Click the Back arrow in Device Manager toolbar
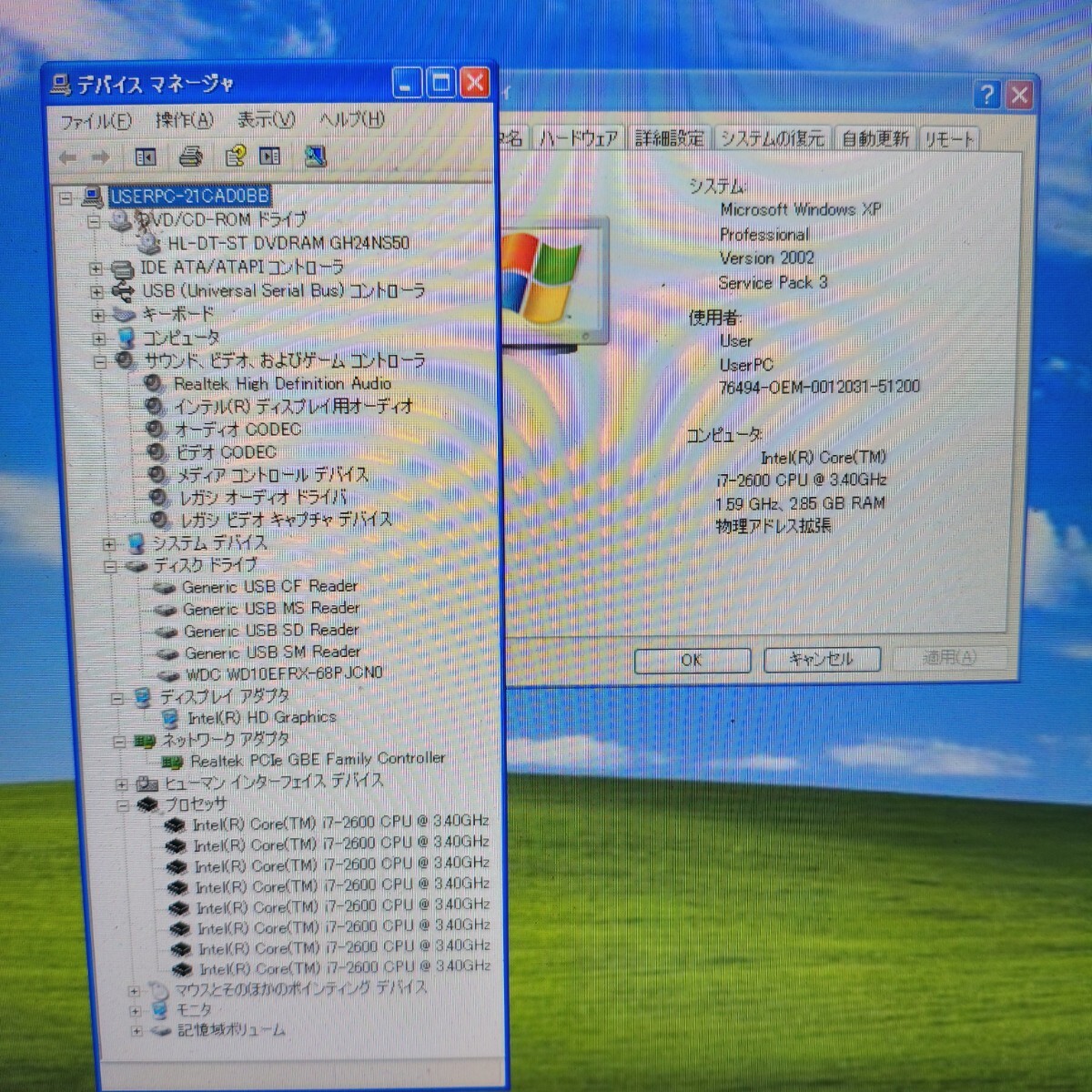Viewport: 1092px width, 1092px height. click(x=67, y=157)
